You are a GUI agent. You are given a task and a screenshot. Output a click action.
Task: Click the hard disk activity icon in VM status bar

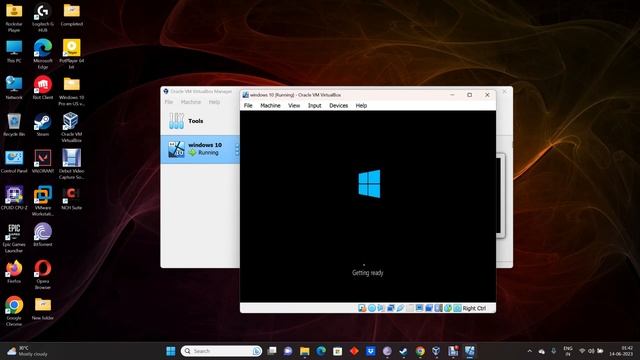tap(362, 308)
